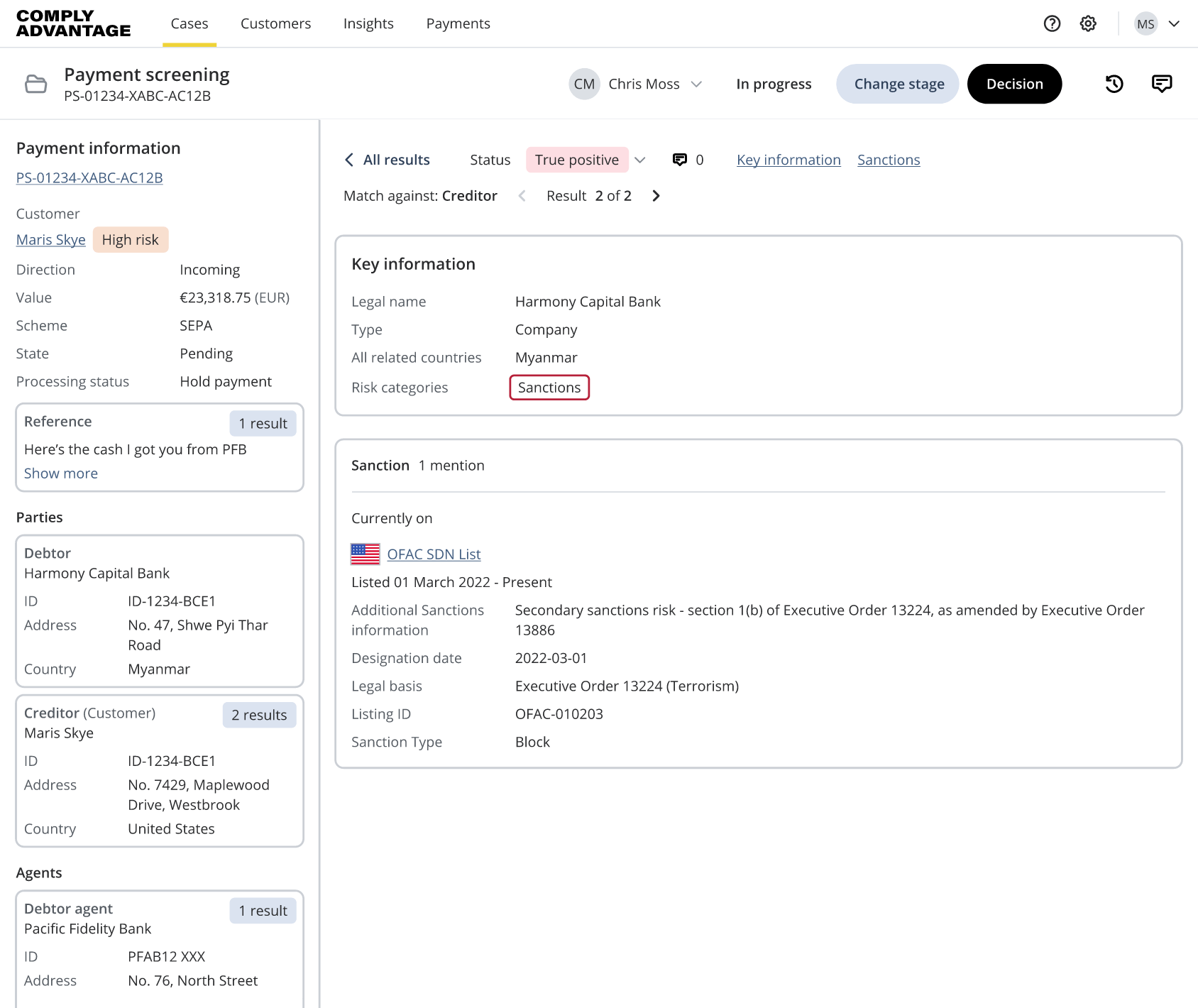Click the legal name Harmony Capital Bank
The width and height of the screenshot is (1198, 1008).
[x=588, y=302]
